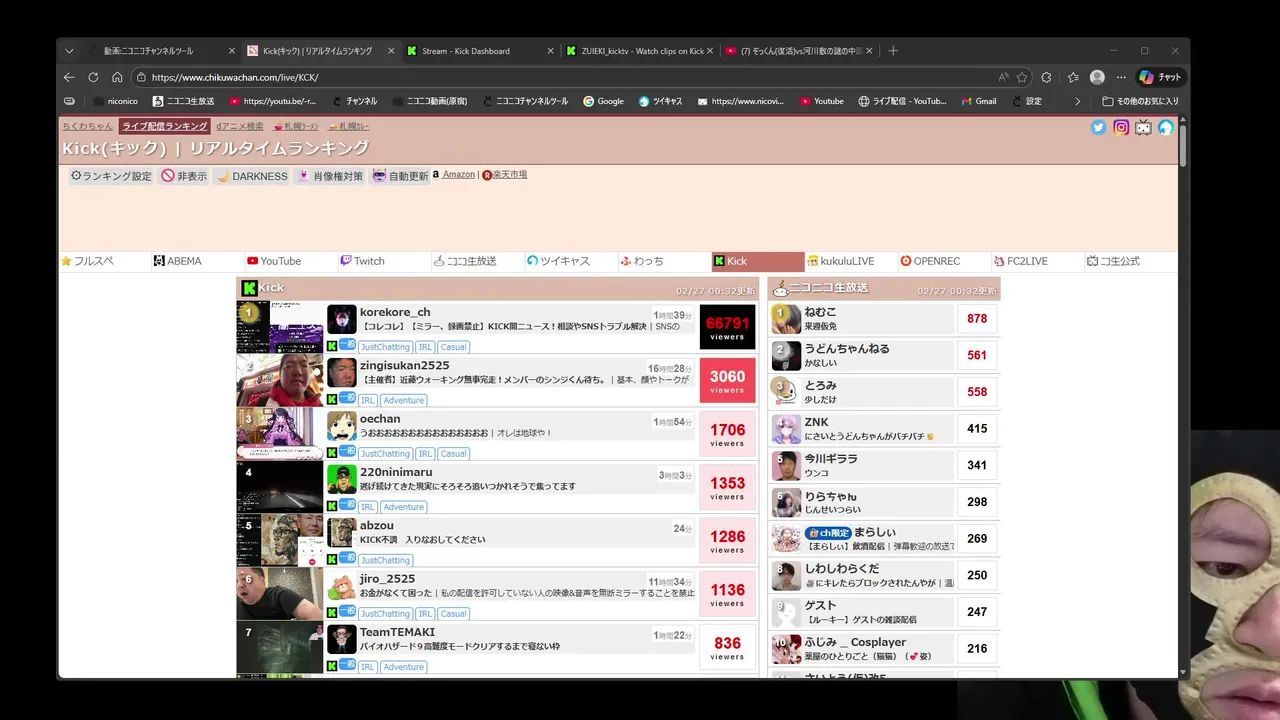Click ねむこ's avatar in ニコニコ生放送 list
Viewport: 1280px width, 720px height.
[x=786, y=319]
